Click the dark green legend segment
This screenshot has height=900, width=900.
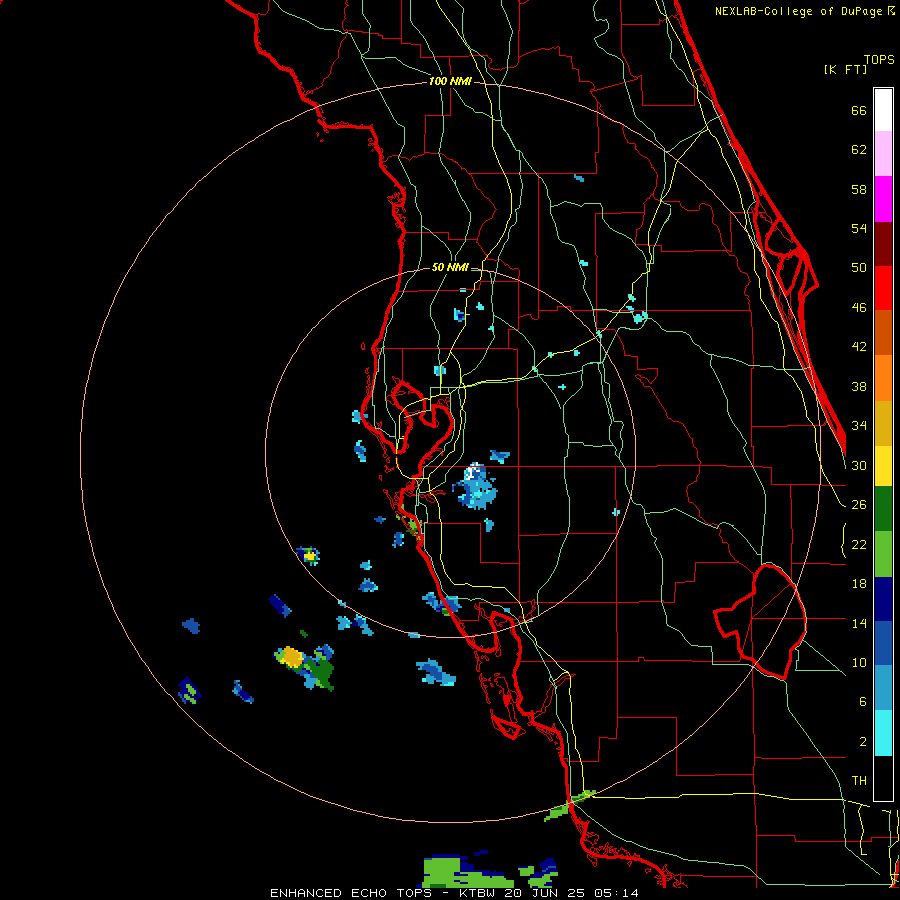tap(883, 509)
